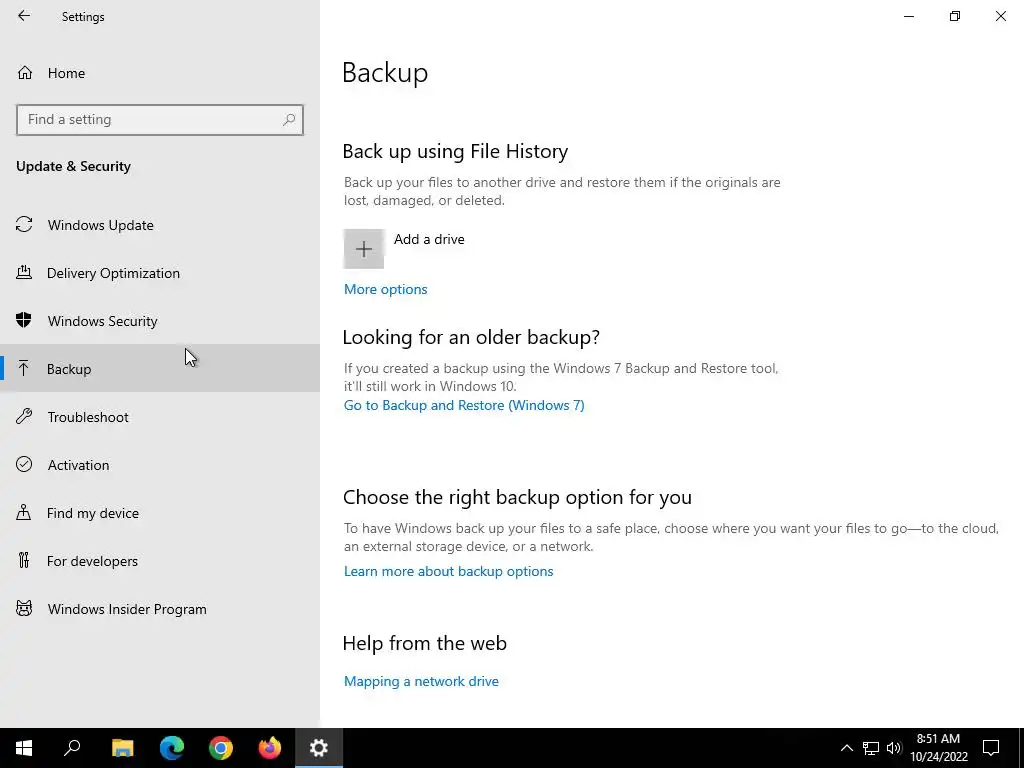Click the Windows Update refresh icon
This screenshot has height=768, width=1024.
(24, 225)
